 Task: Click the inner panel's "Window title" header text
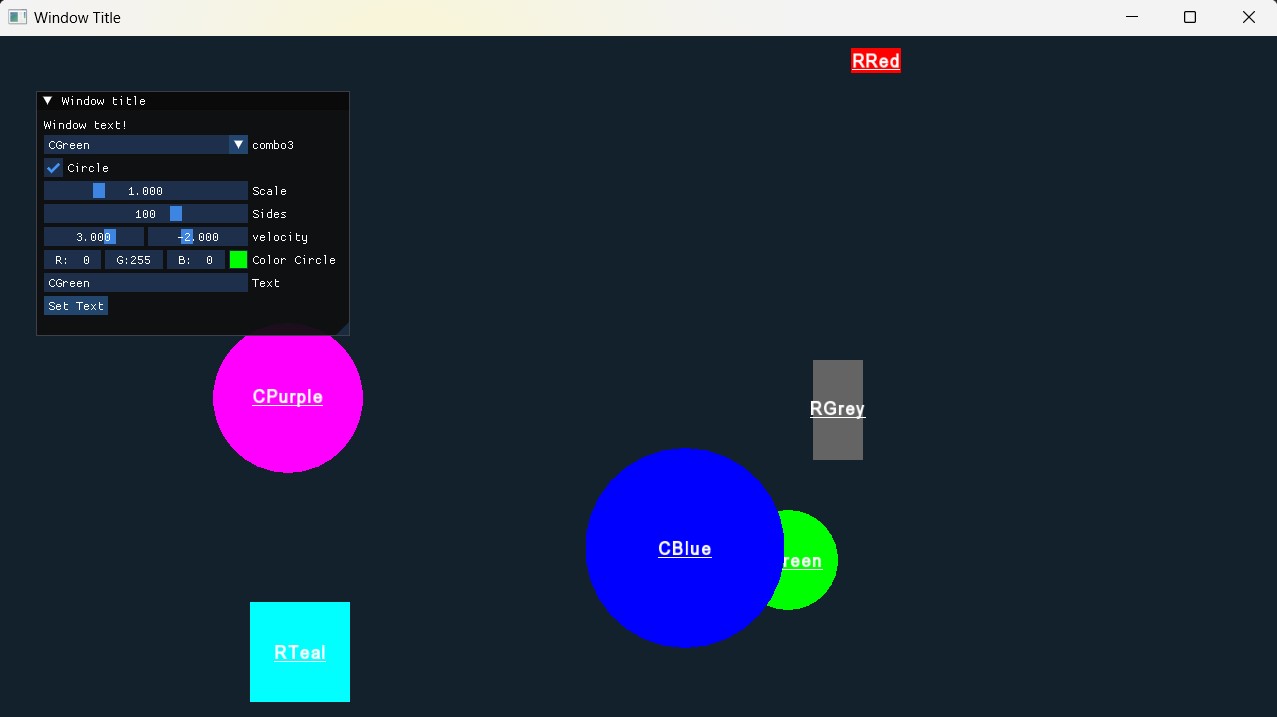pos(104,101)
